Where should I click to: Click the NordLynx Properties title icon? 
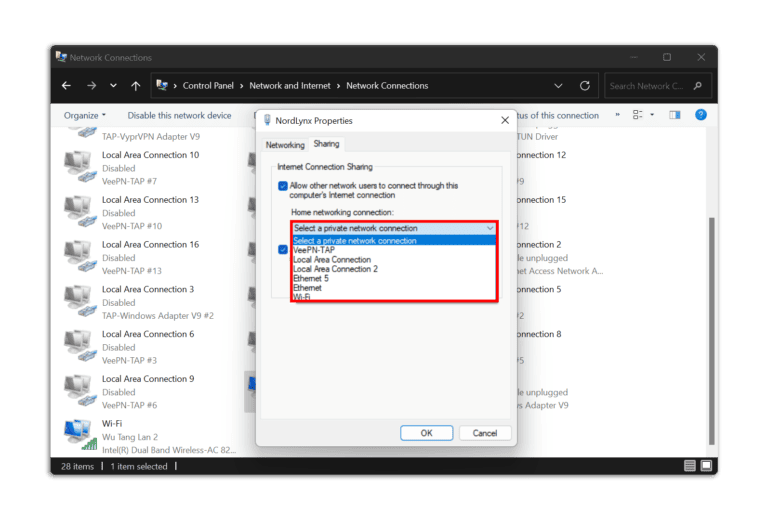(267, 120)
